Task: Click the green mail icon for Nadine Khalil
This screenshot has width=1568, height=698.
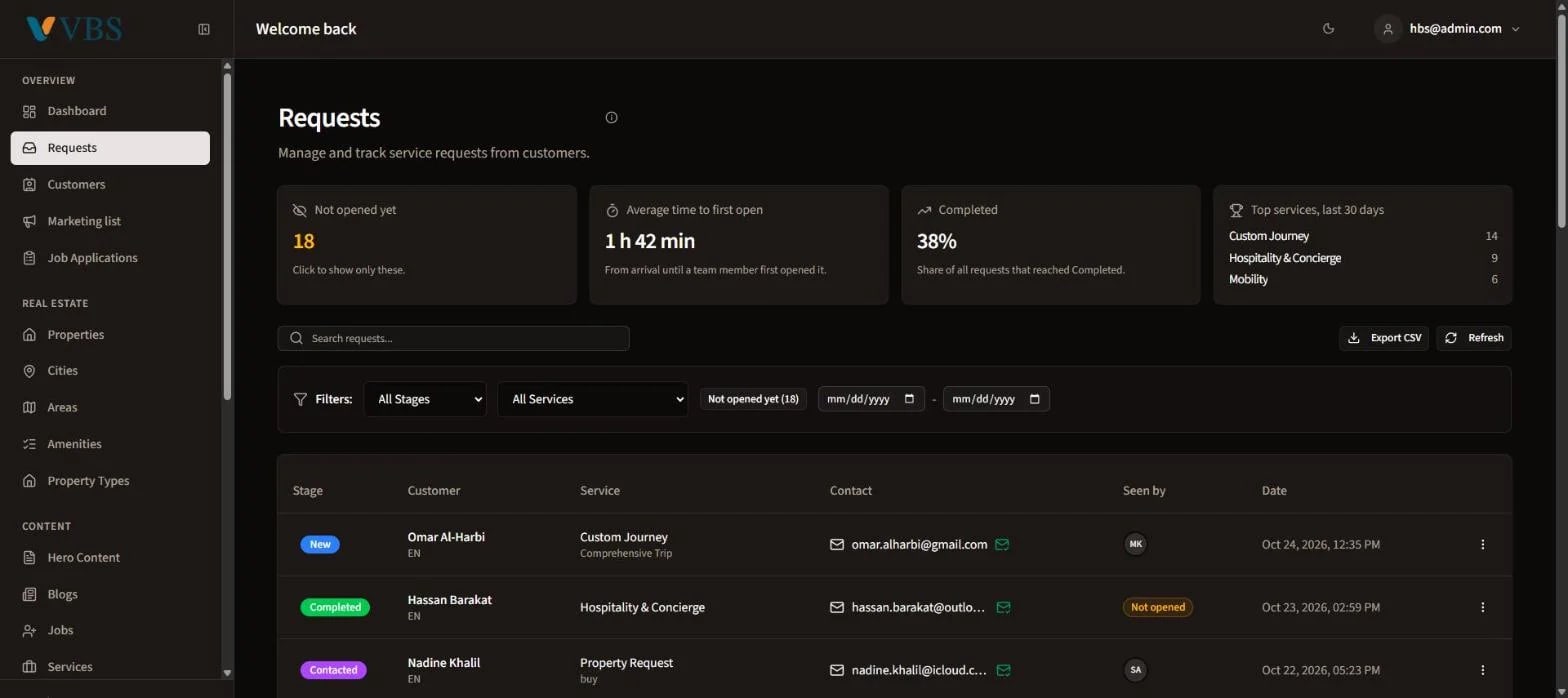Action: [x=1004, y=670]
